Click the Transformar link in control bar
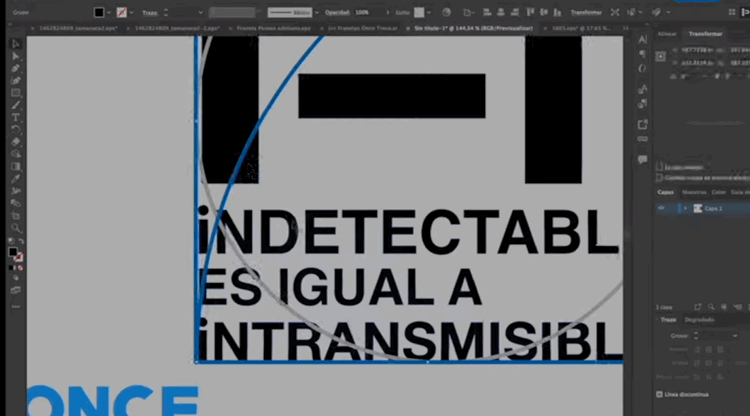Viewport: 750px width, 416px height. (586, 12)
